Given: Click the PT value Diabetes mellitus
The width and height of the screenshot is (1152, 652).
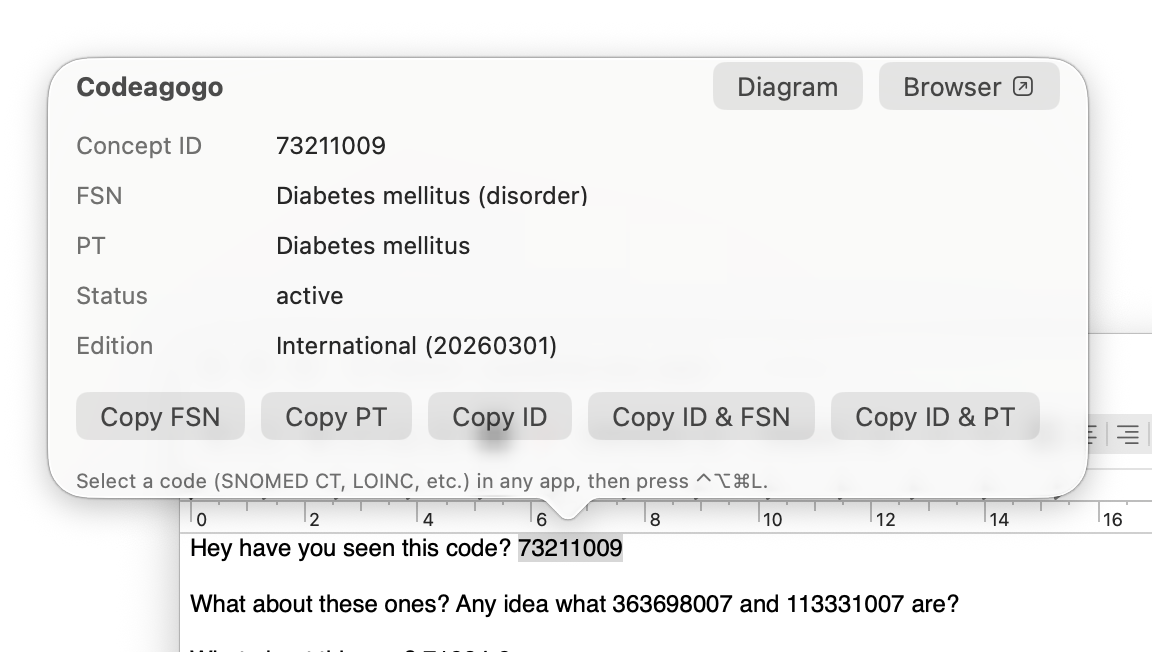Looking at the screenshot, I should pos(373,246).
